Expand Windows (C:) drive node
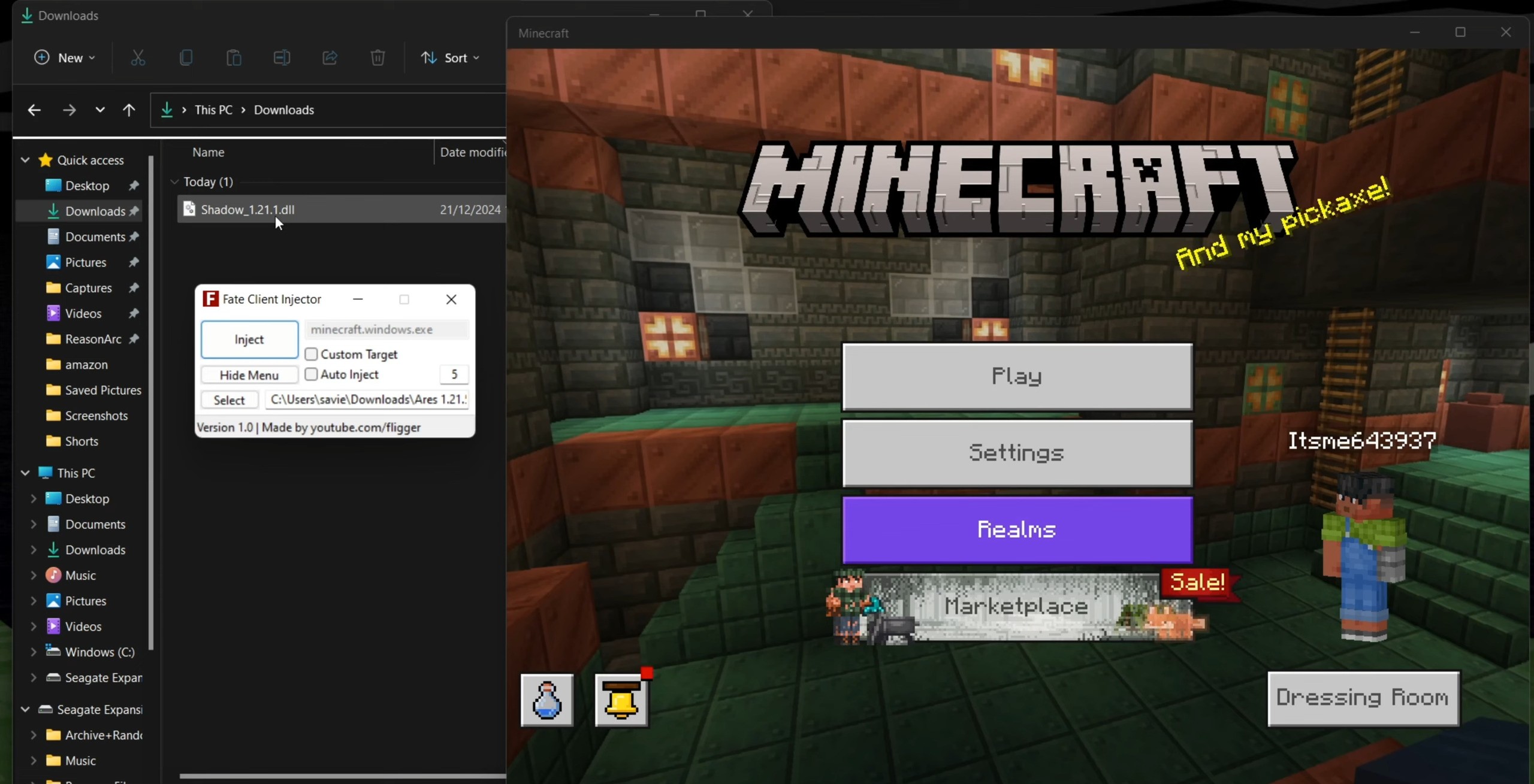Viewport: 1534px width, 784px height. coord(34,652)
